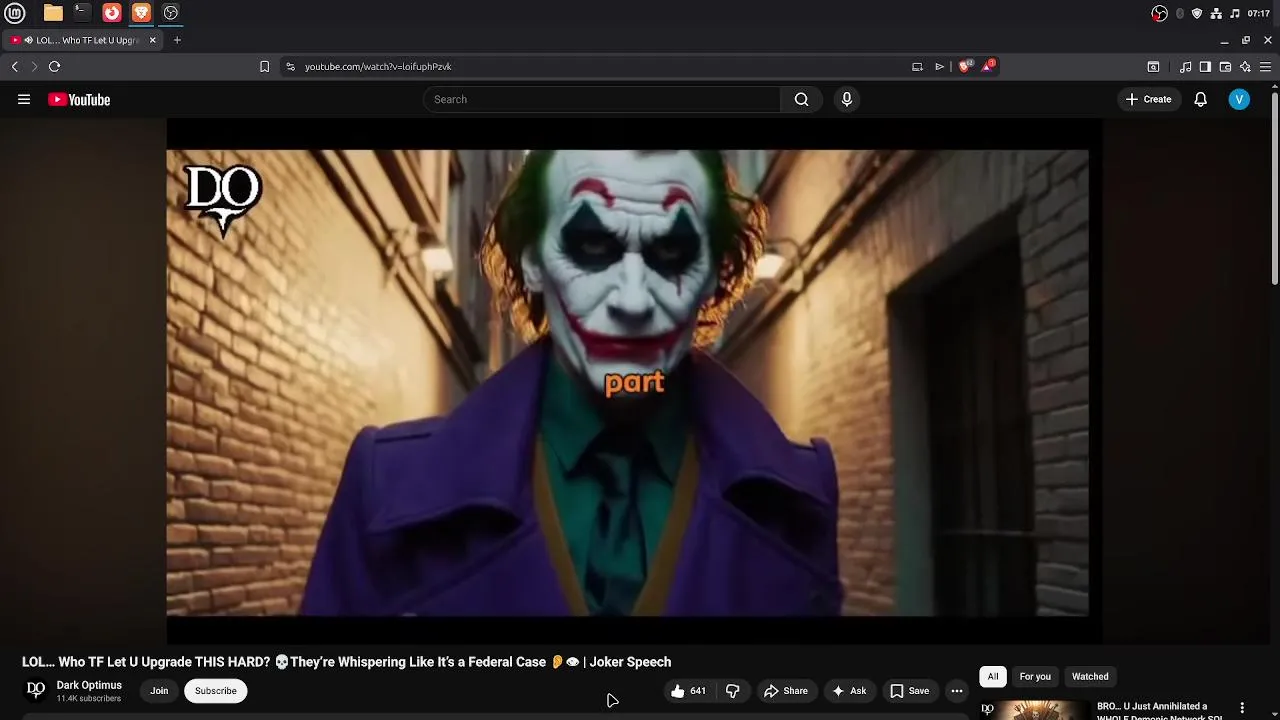The width and height of the screenshot is (1280, 720).
Task: Click the install/cast screen icon in address bar
Action: (917, 66)
